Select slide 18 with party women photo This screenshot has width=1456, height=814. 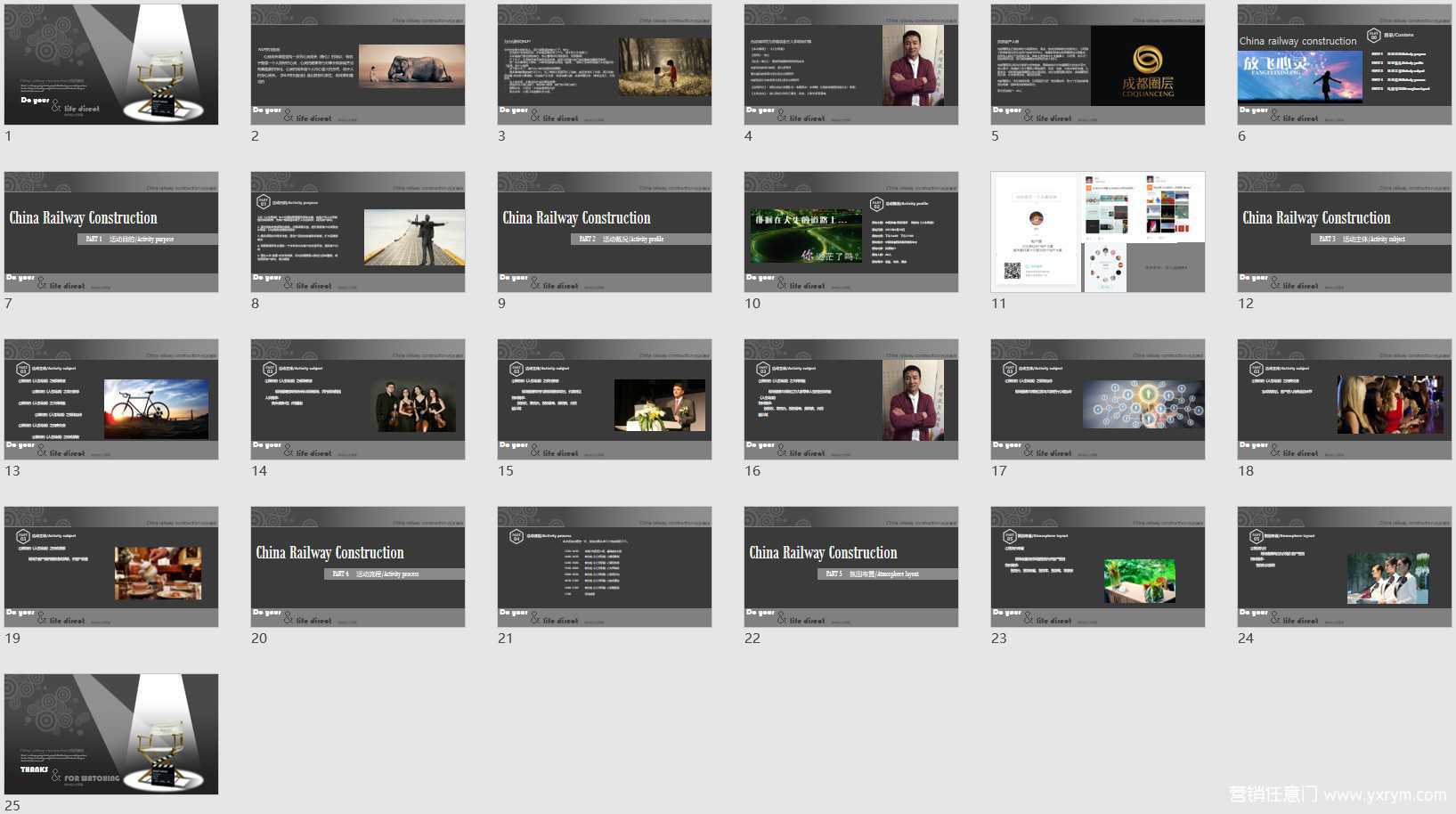tap(1345, 399)
